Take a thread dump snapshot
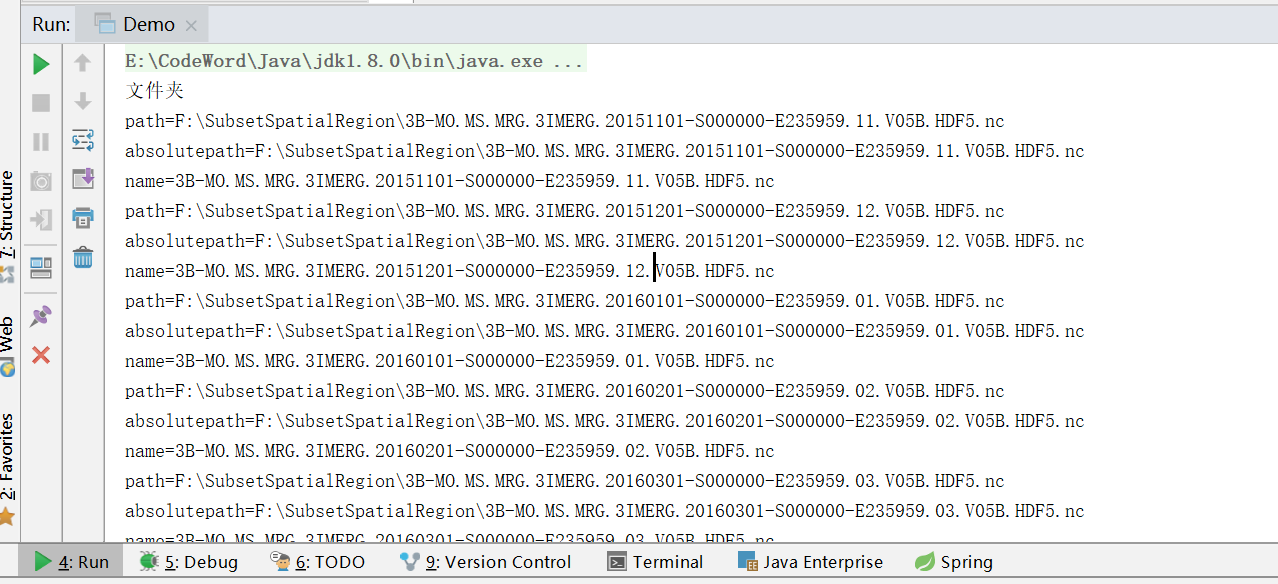This screenshot has height=584, width=1278. tap(41, 179)
